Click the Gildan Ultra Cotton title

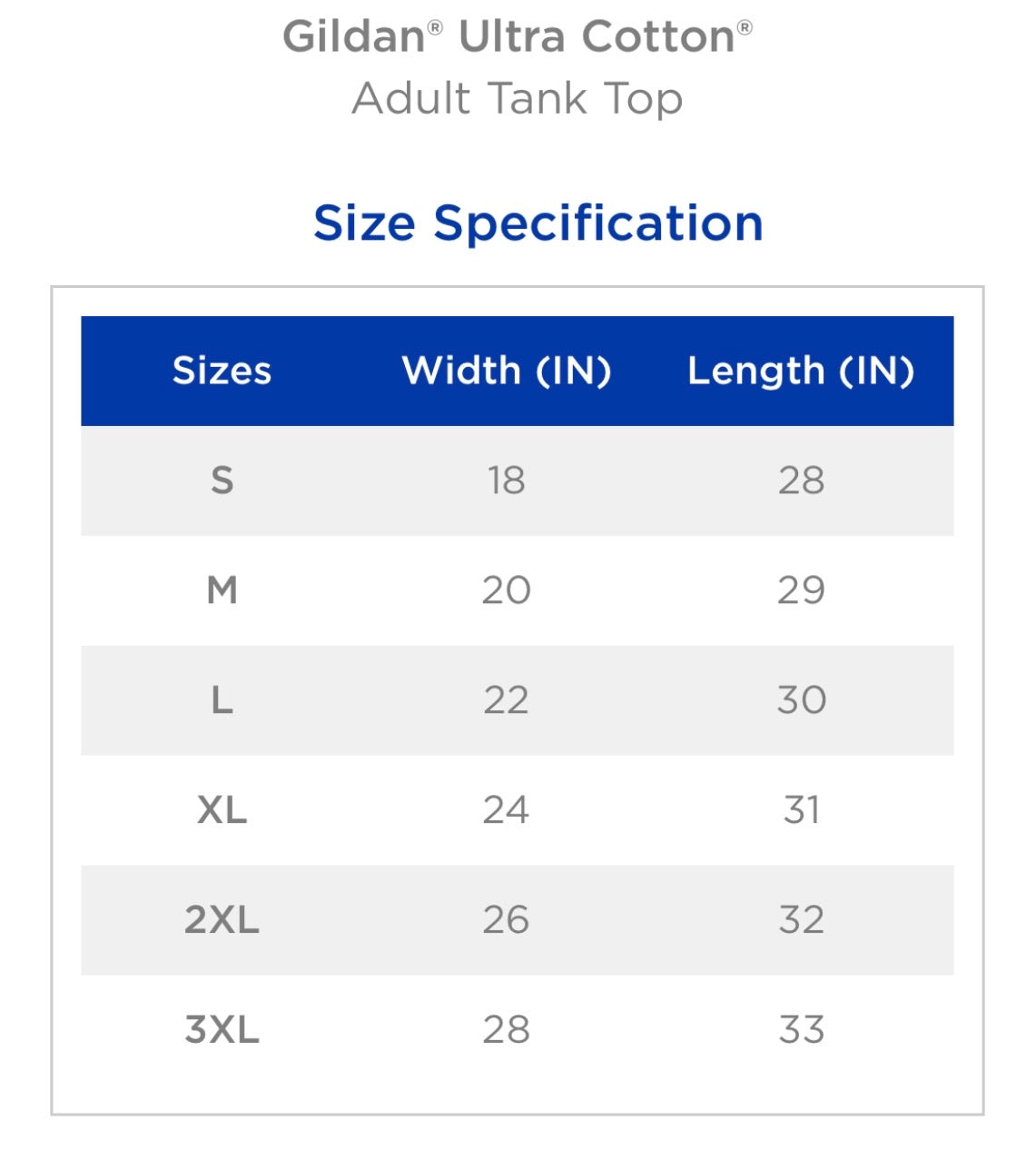(x=517, y=37)
